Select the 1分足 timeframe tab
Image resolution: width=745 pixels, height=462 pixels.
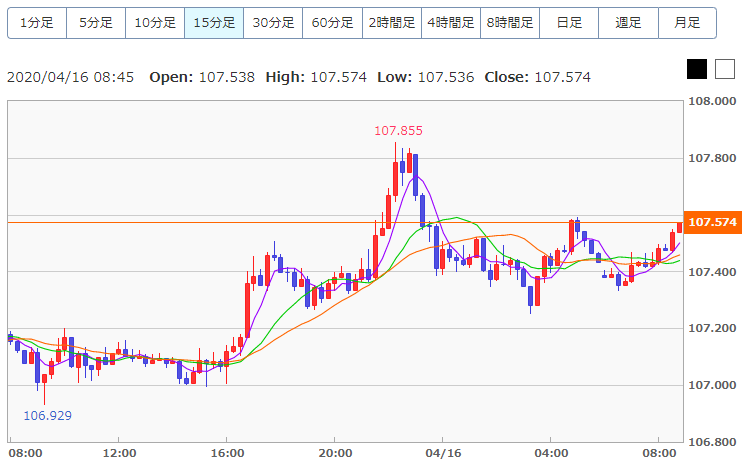point(37,22)
